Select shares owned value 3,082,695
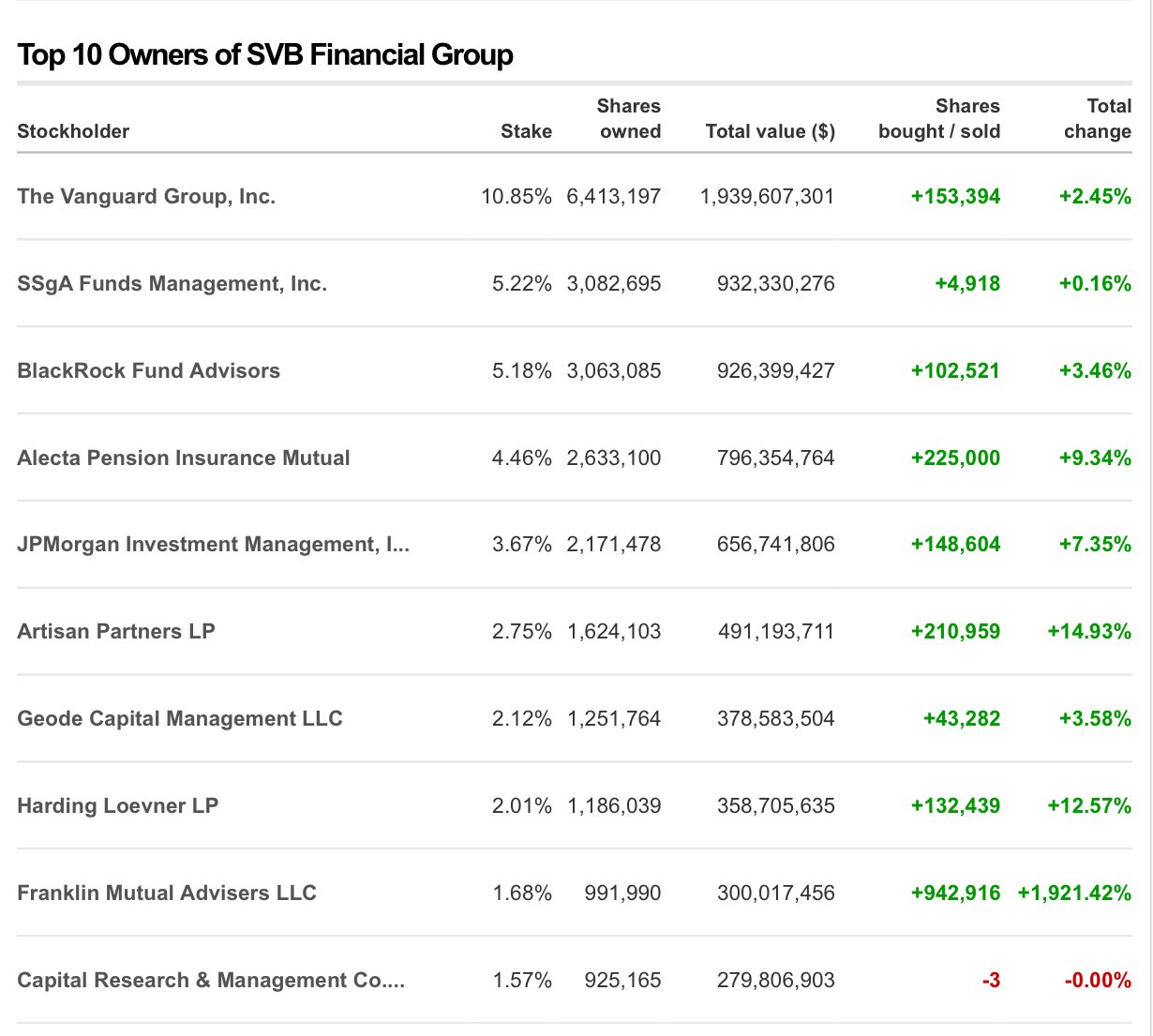 pos(614,284)
